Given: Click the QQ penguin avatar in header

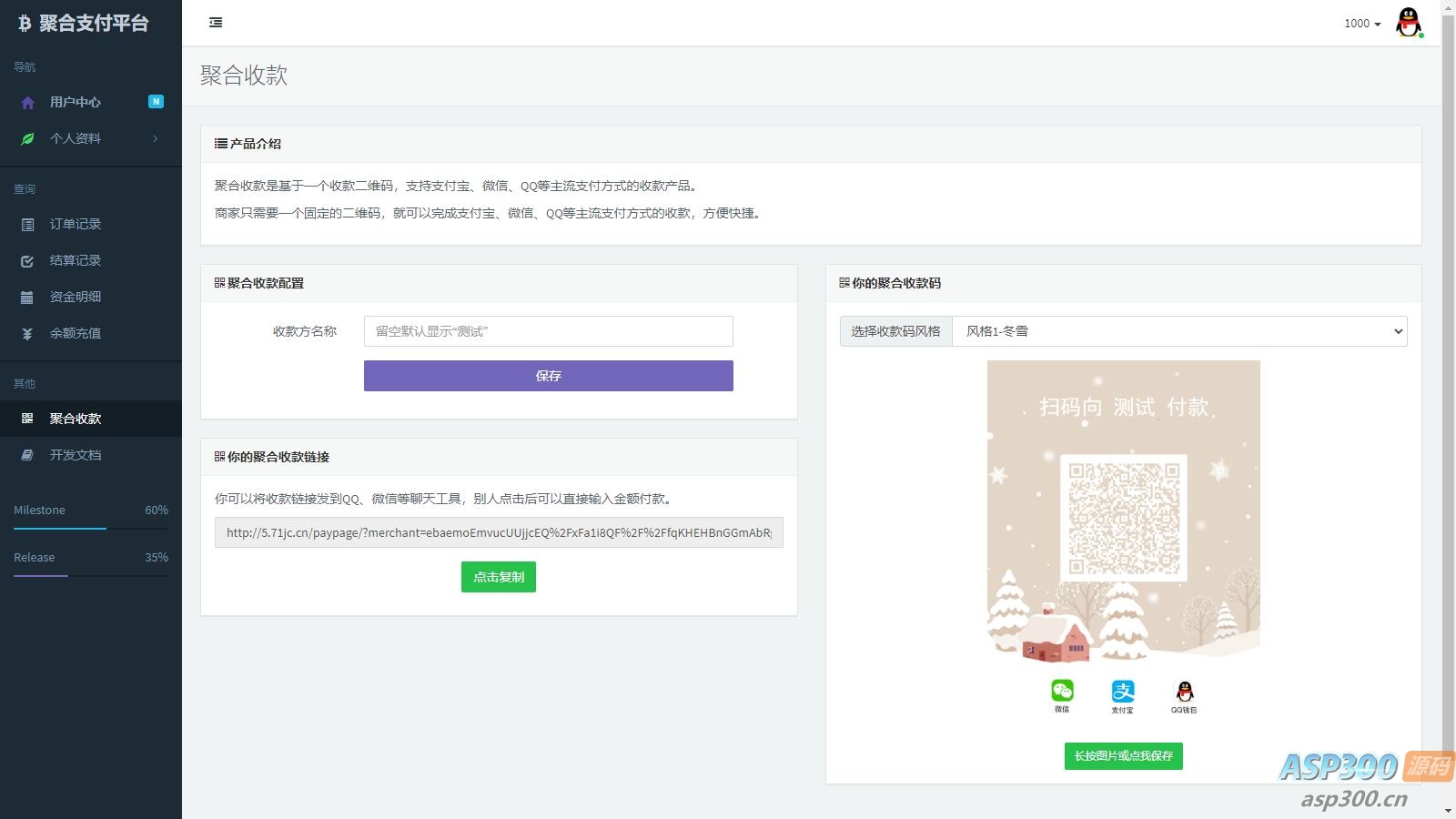Looking at the screenshot, I should [x=1409, y=23].
